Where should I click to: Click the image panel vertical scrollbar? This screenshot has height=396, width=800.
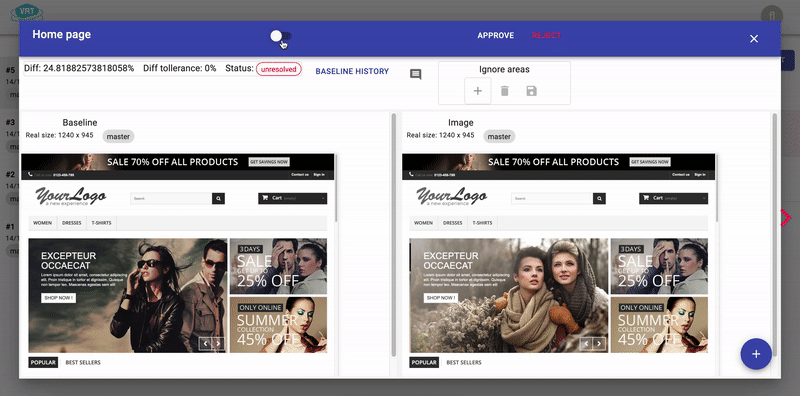pyautogui.click(x=774, y=235)
